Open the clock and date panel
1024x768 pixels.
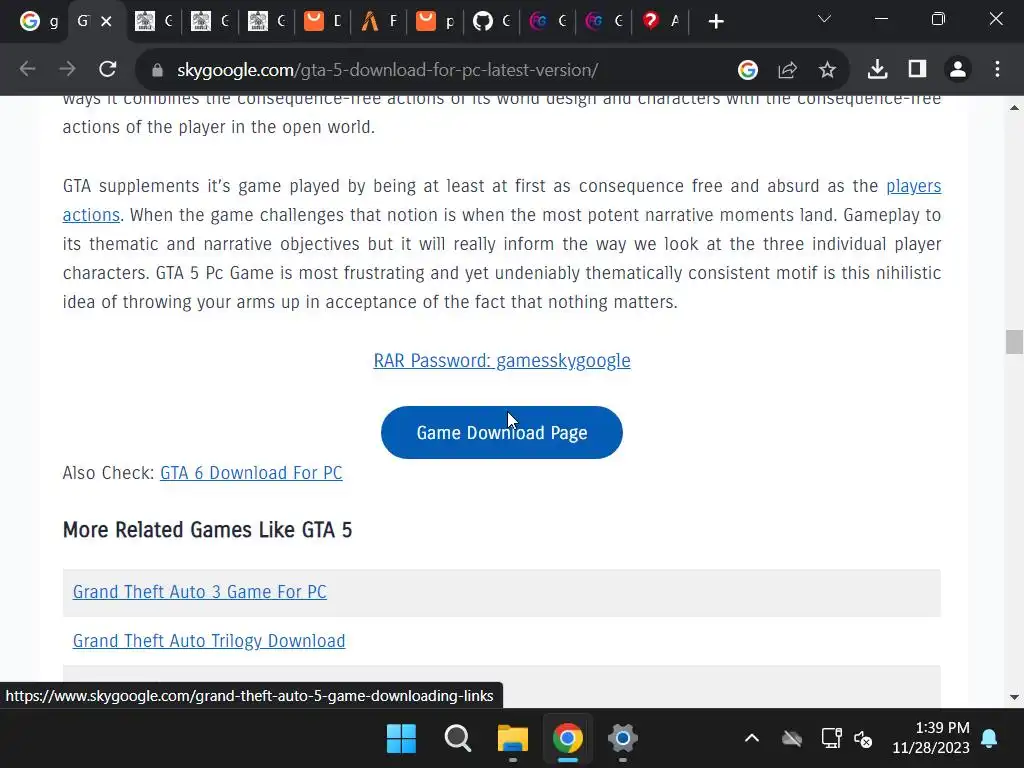pos(931,738)
